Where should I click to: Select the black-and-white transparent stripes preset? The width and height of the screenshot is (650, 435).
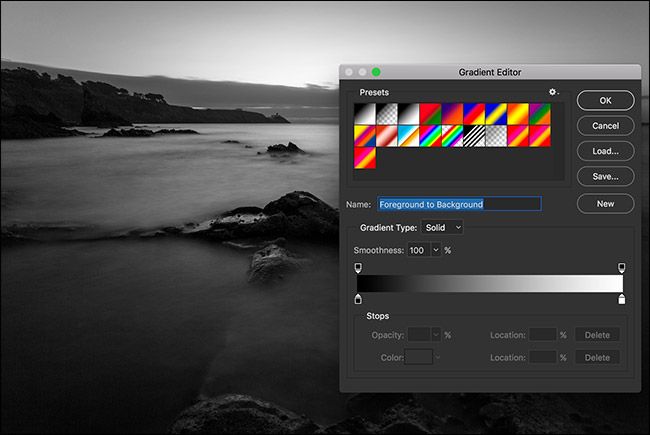point(474,136)
